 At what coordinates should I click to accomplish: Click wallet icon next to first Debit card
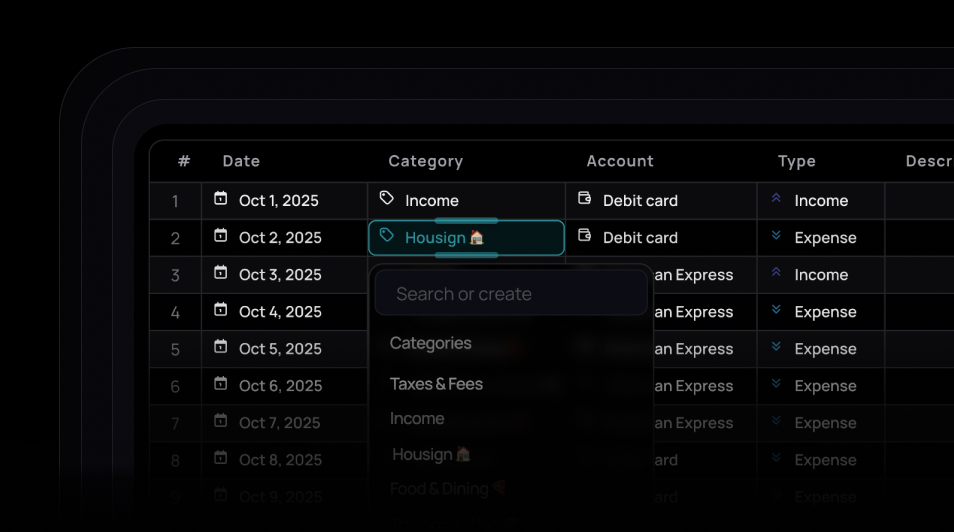coord(585,199)
